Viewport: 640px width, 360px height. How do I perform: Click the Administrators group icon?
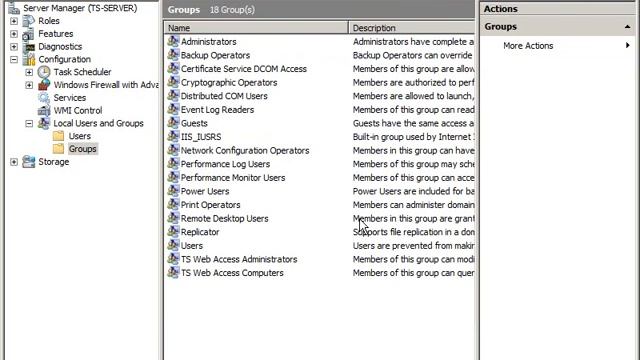pos(173,41)
